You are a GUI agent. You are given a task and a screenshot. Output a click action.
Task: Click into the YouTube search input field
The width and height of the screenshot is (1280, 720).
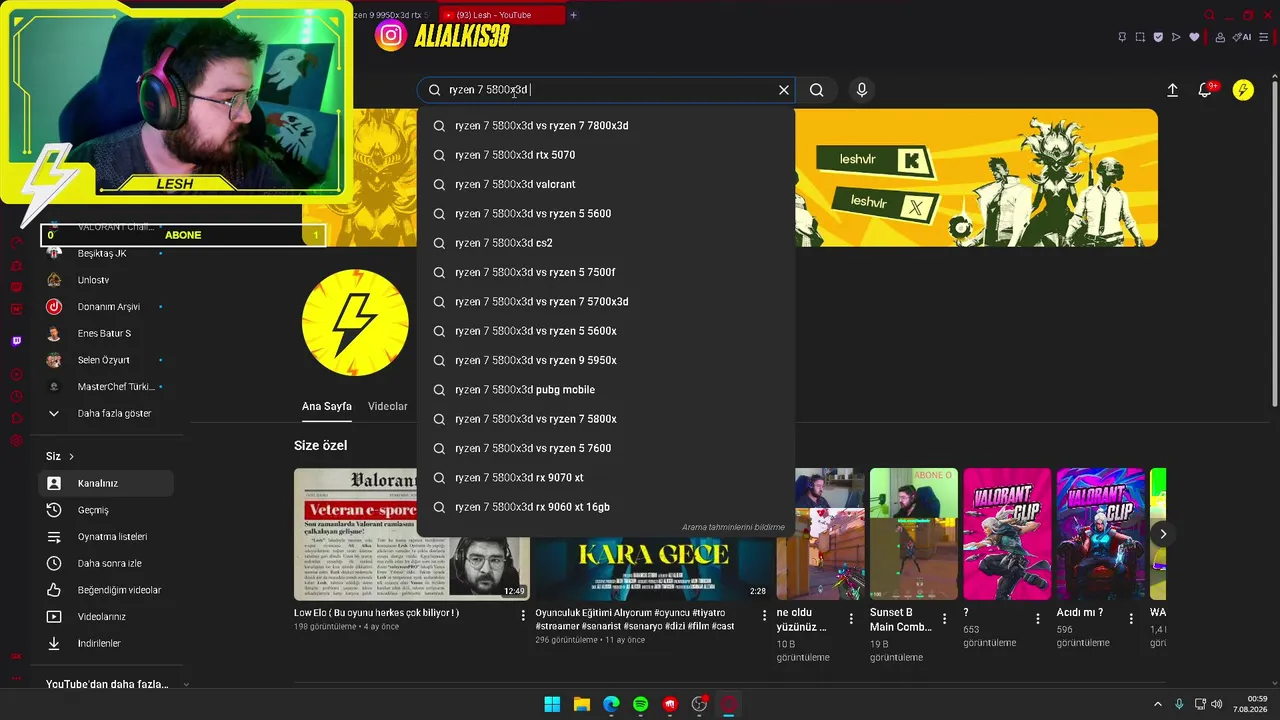608,90
